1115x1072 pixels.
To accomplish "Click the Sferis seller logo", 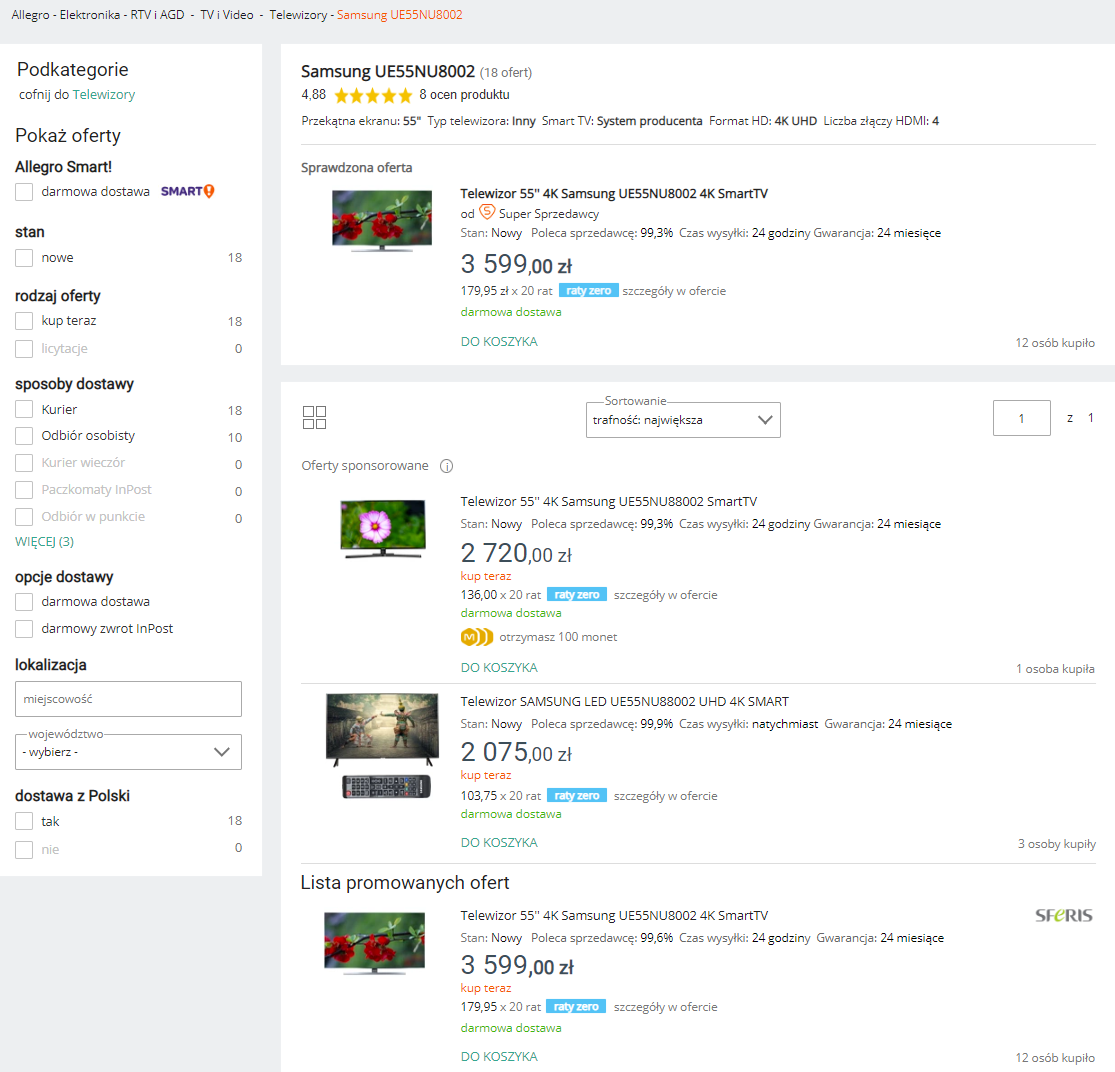I will (x=1064, y=916).
